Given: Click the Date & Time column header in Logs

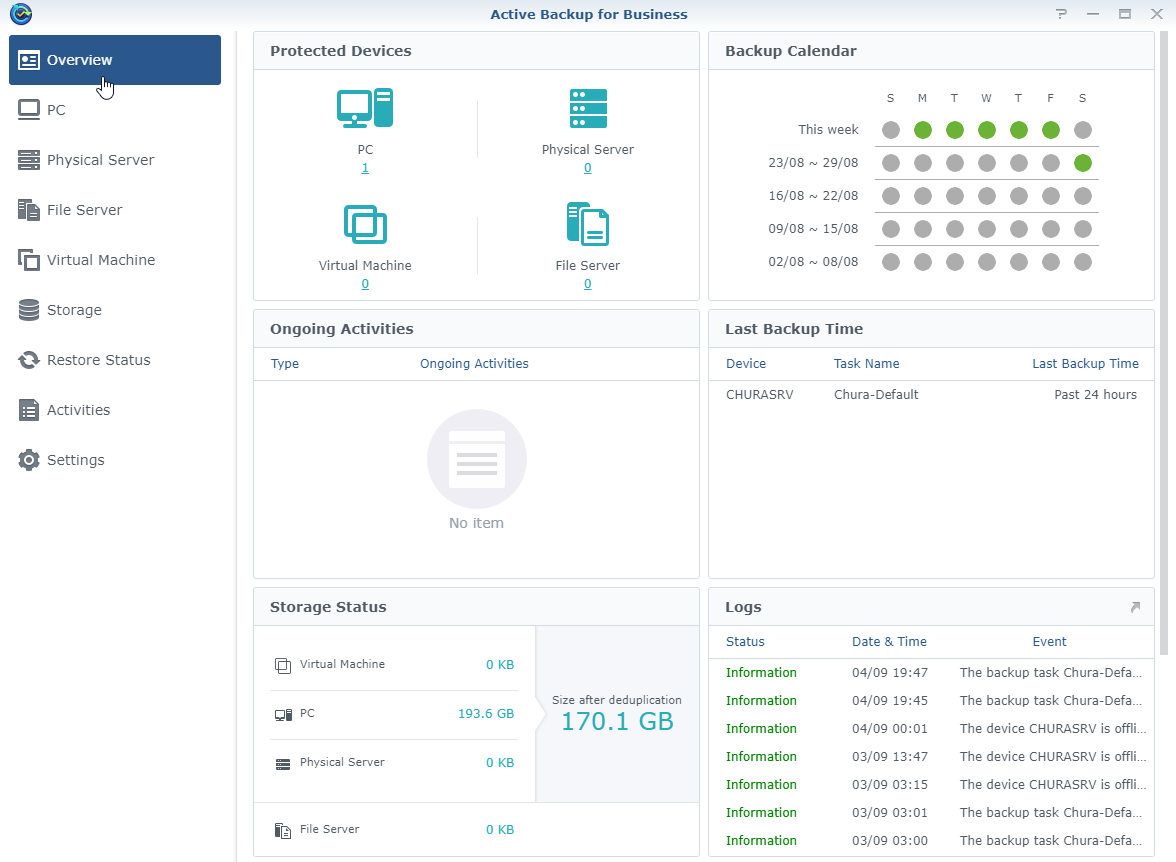Looking at the screenshot, I should coord(889,642).
